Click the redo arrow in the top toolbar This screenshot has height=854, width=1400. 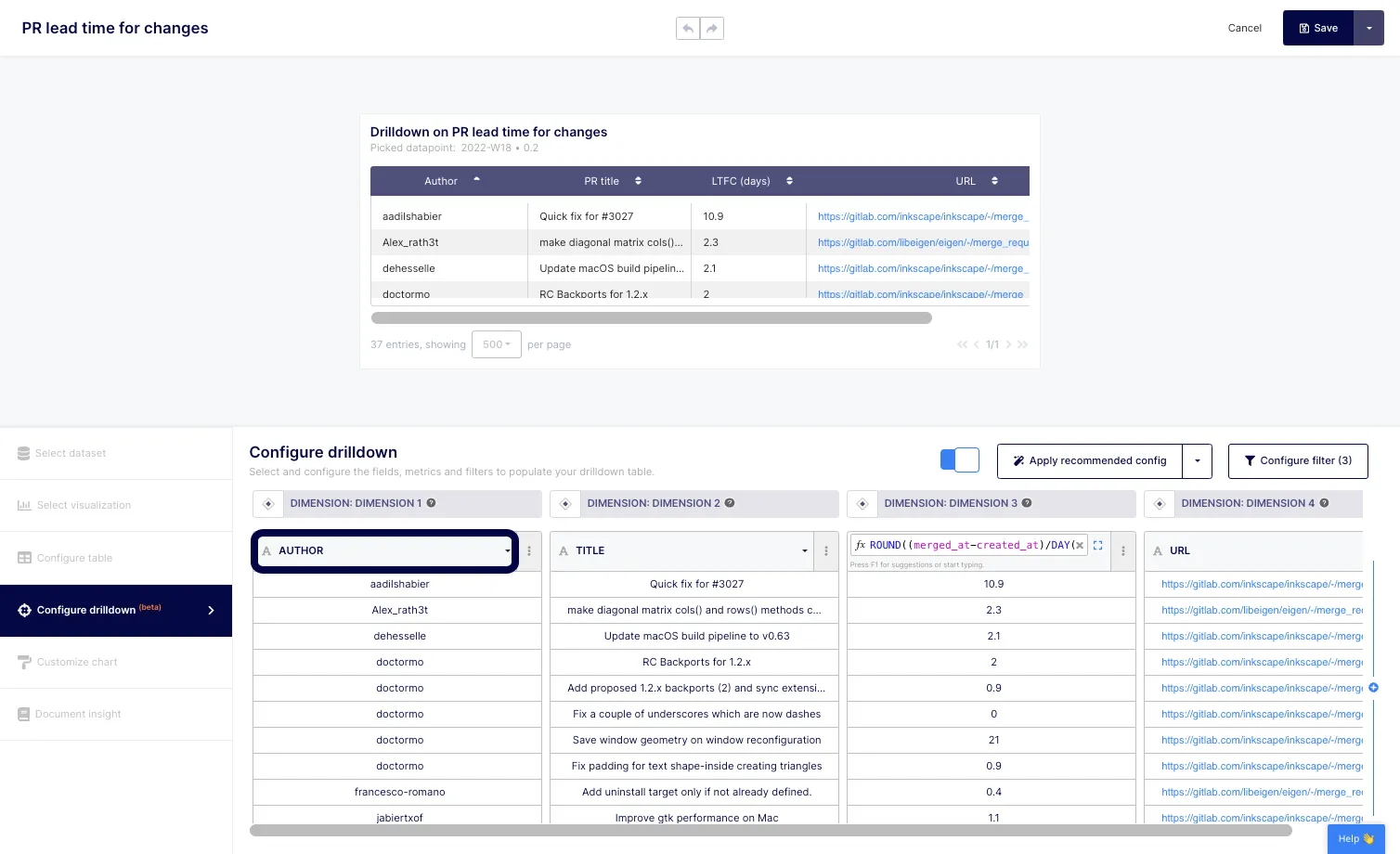pyautogui.click(x=711, y=28)
